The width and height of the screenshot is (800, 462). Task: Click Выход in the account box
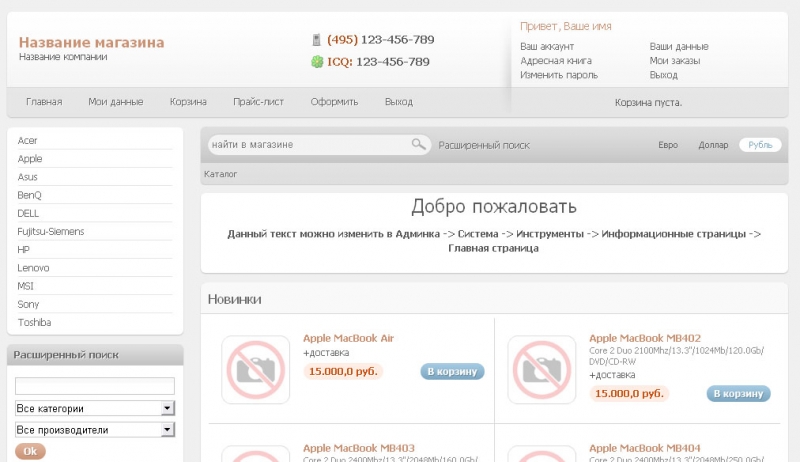click(663, 75)
